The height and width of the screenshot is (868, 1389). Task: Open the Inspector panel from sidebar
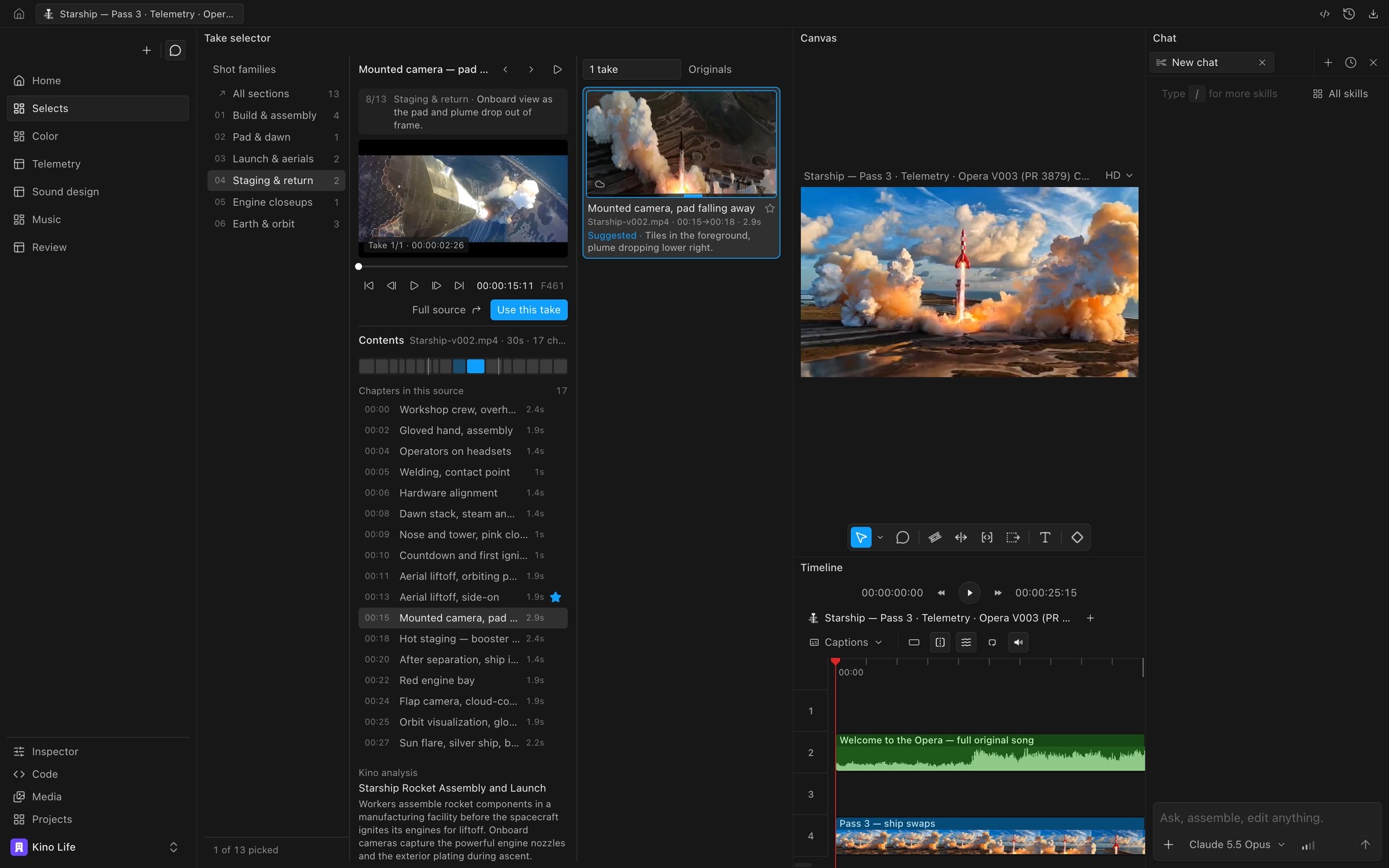[98, 752]
